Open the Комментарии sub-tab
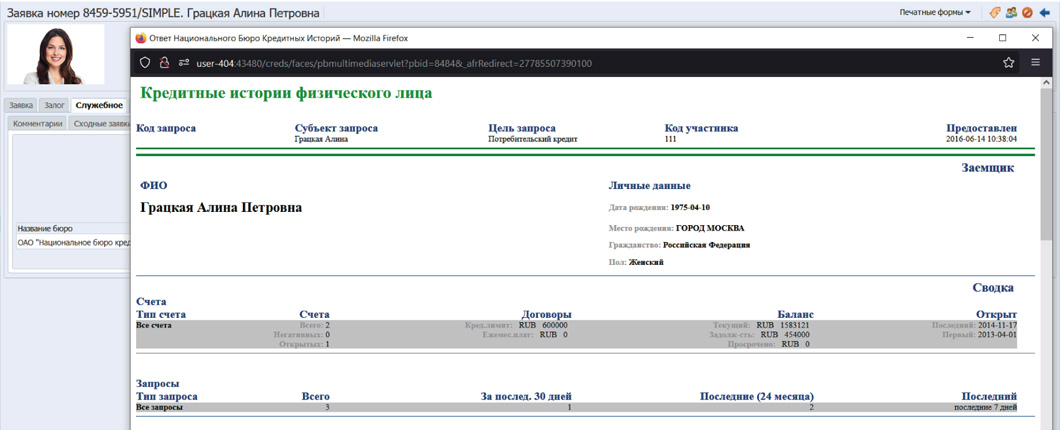This screenshot has height=430, width=1060. tap(38, 124)
